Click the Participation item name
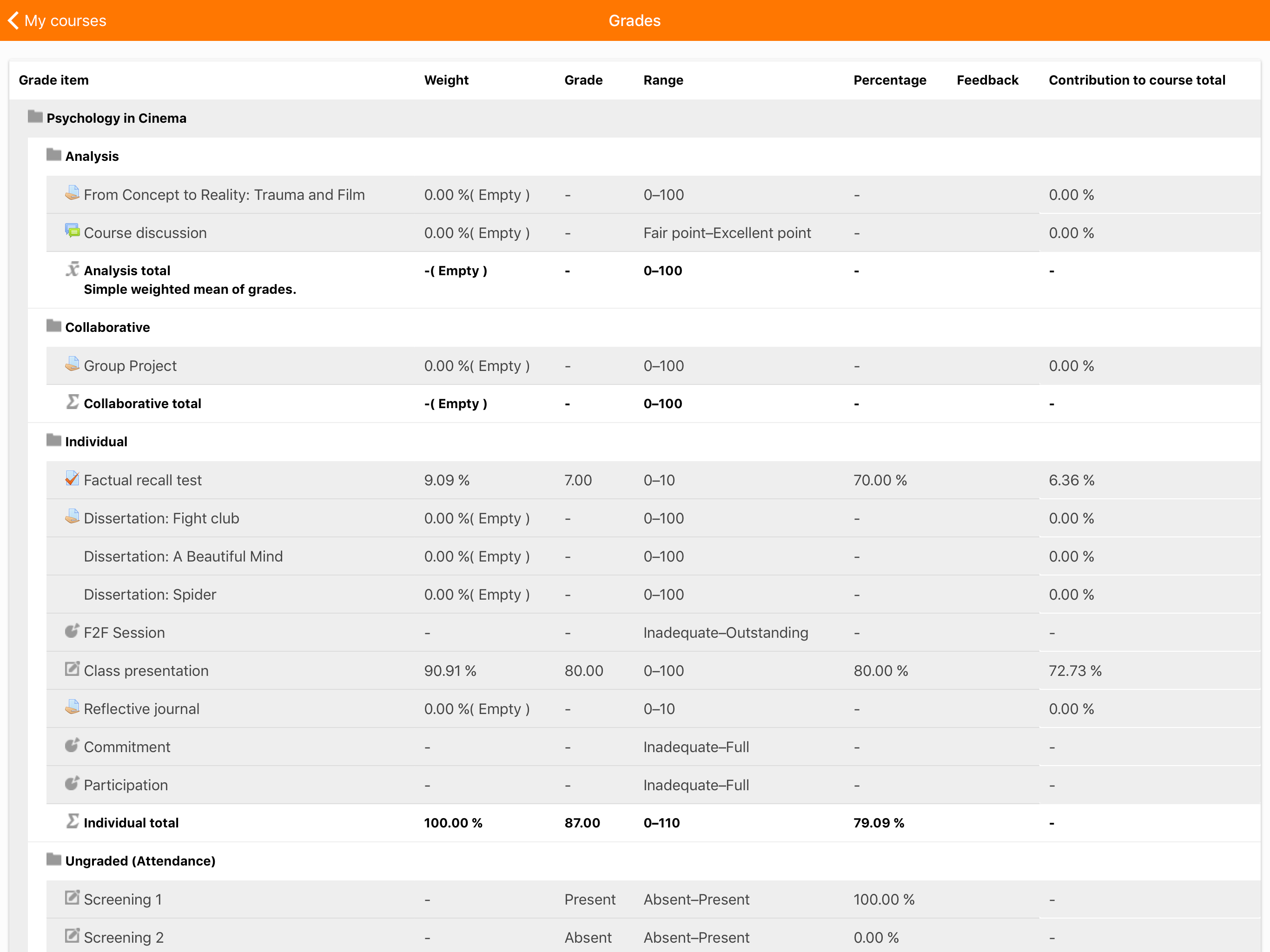Screen dimensions: 1270x952 [x=126, y=785]
